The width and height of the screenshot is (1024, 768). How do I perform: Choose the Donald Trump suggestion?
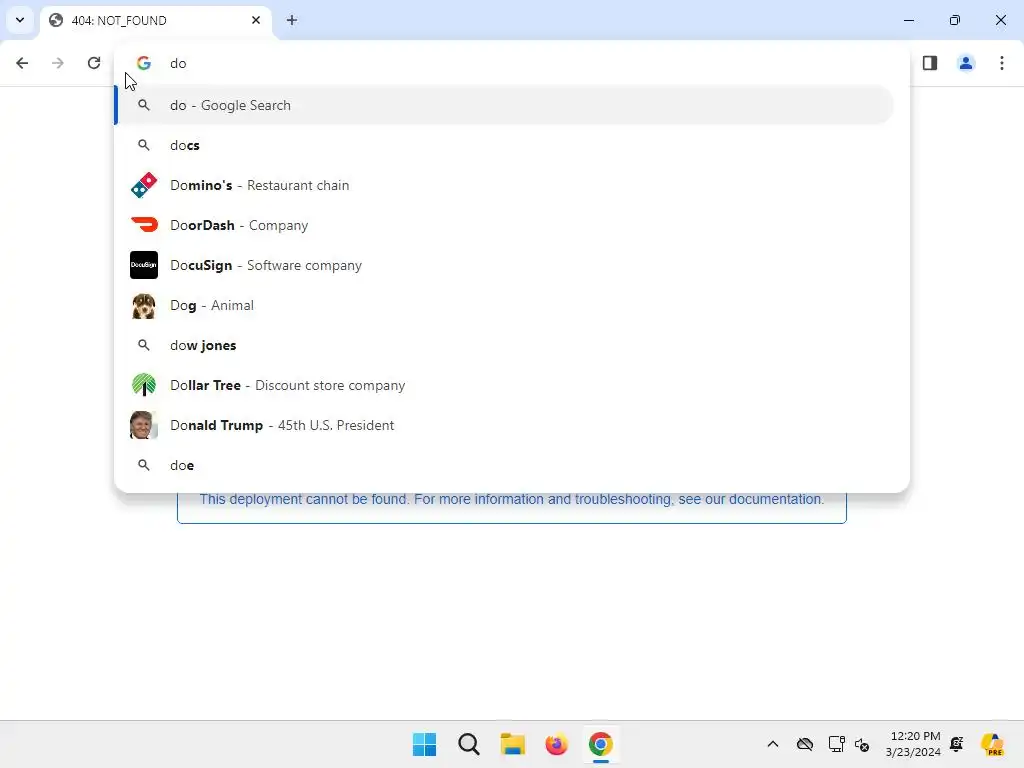point(504,425)
